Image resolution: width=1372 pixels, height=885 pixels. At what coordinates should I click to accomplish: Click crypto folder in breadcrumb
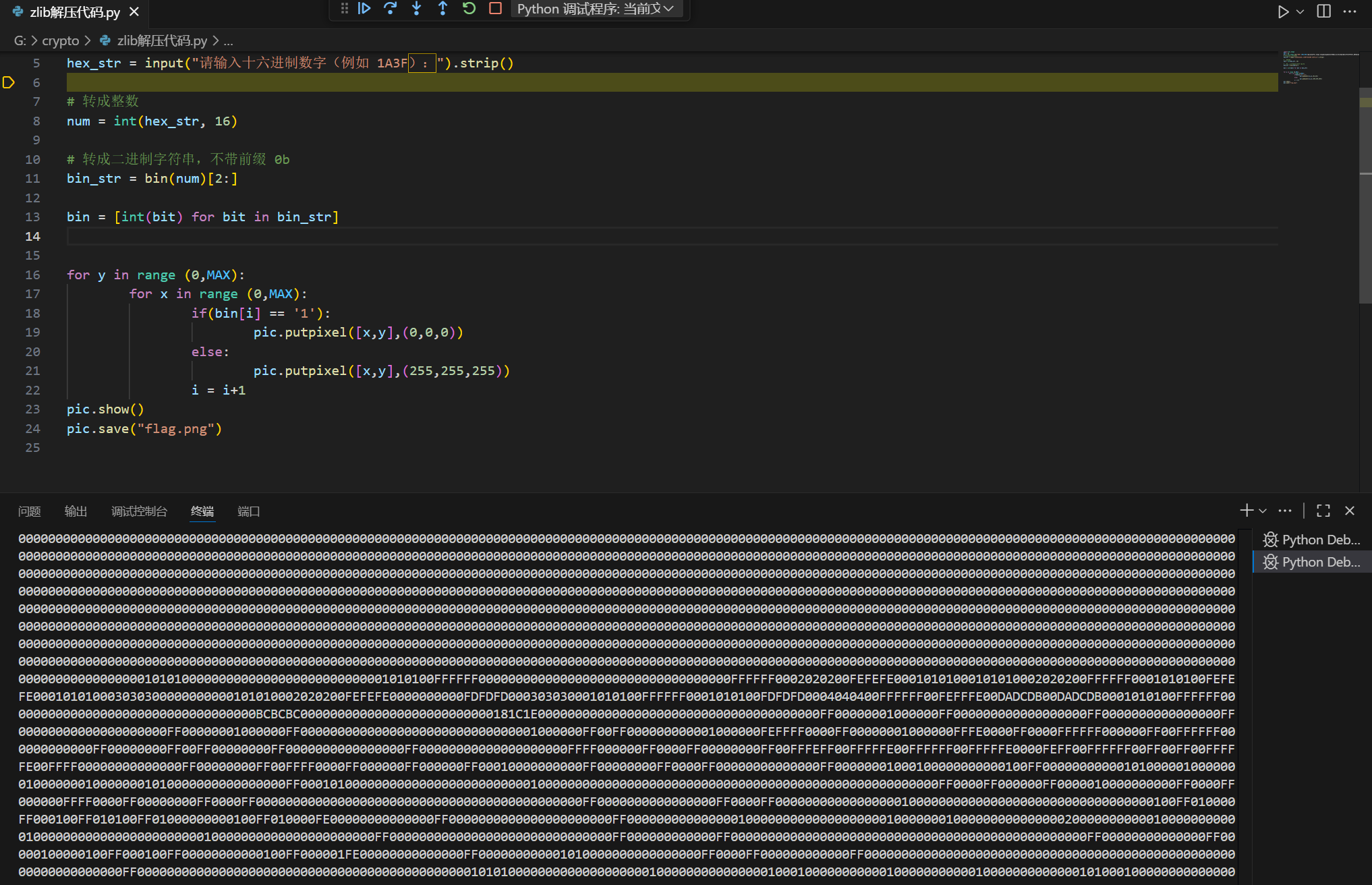(x=61, y=40)
